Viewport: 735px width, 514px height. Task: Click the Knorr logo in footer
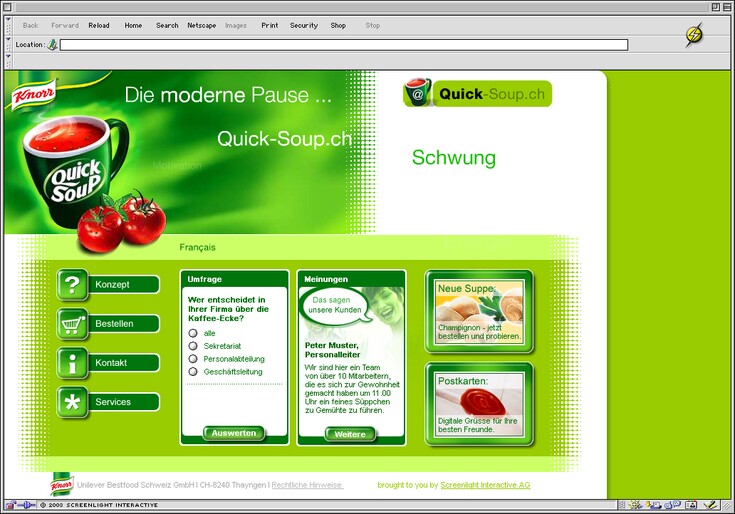click(61, 484)
